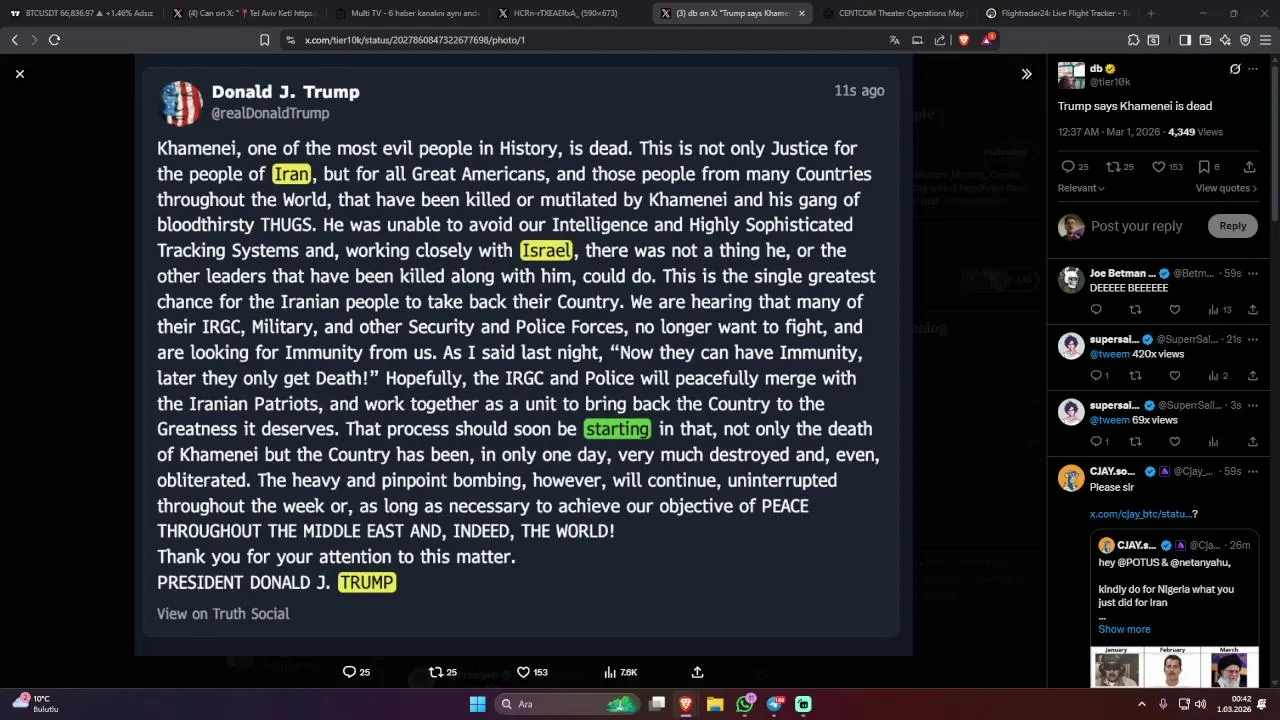The height and width of the screenshot is (720, 1280).
Task: Open File Explorer from the taskbar
Action: [x=715, y=704]
